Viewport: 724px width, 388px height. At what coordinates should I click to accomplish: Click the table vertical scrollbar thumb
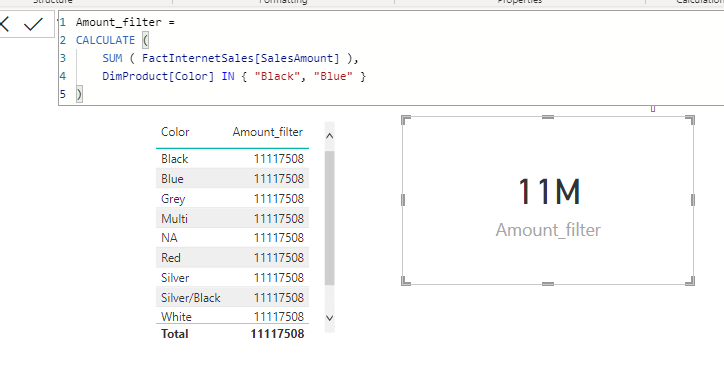click(329, 218)
